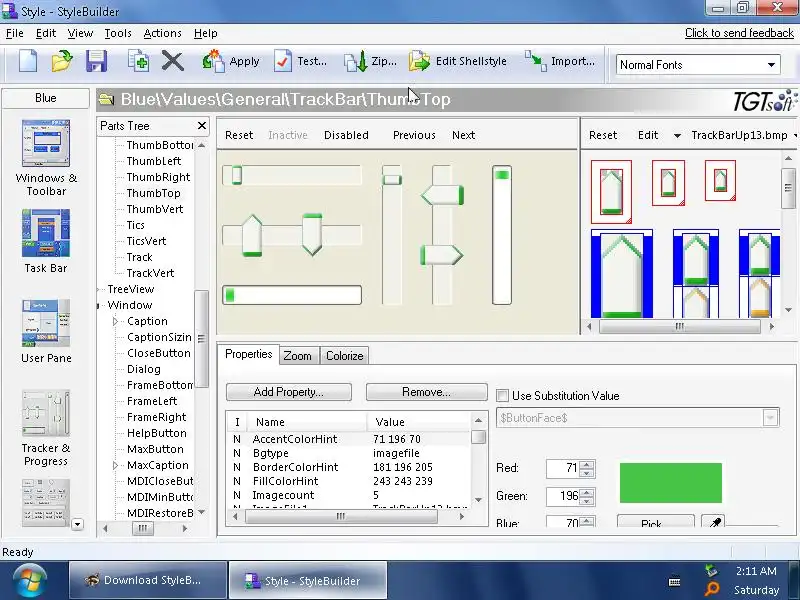Apply the style with the Apply button
This screenshot has height=600, width=800.
pos(231,61)
